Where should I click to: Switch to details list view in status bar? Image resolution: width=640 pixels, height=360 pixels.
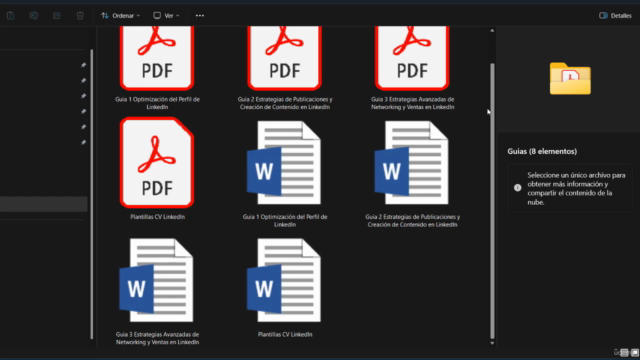click(x=624, y=353)
